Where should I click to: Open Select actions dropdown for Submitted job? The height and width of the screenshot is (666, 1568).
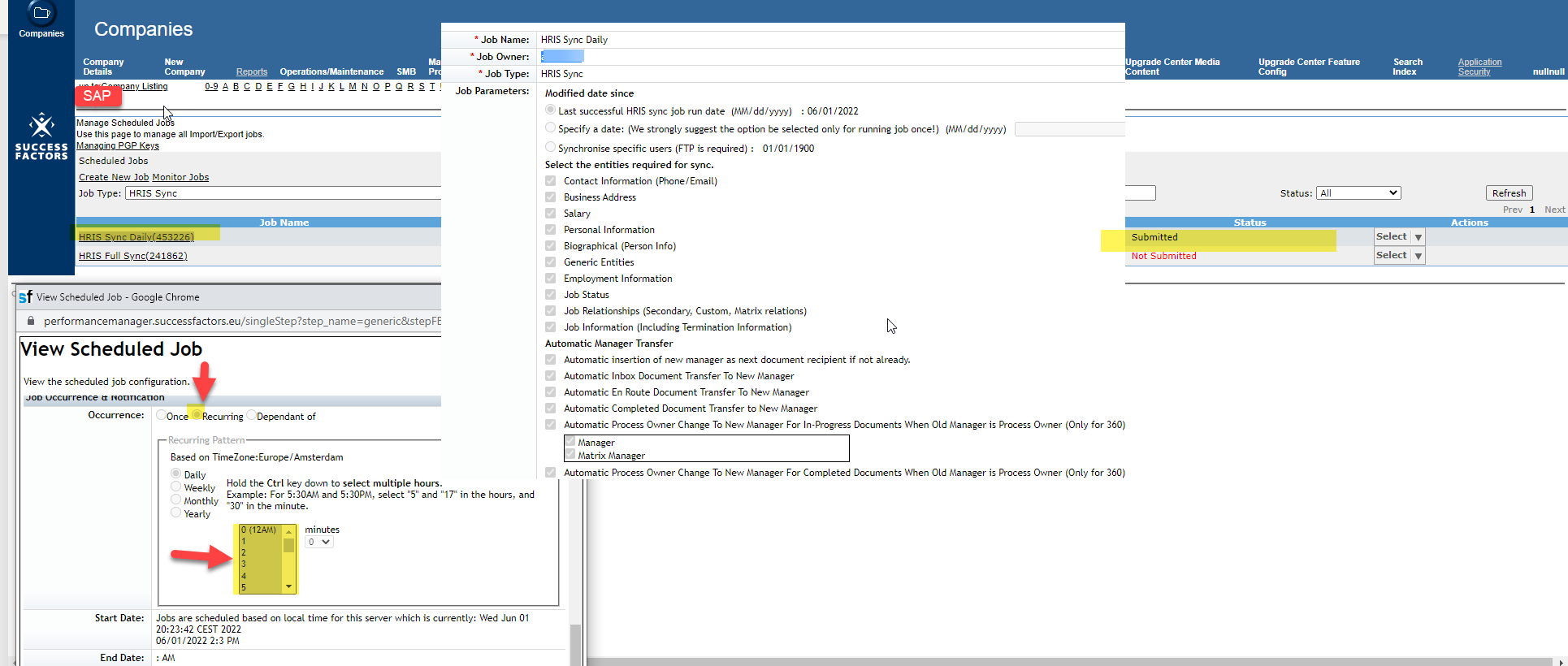pyautogui.click(x=1399, y=236)
